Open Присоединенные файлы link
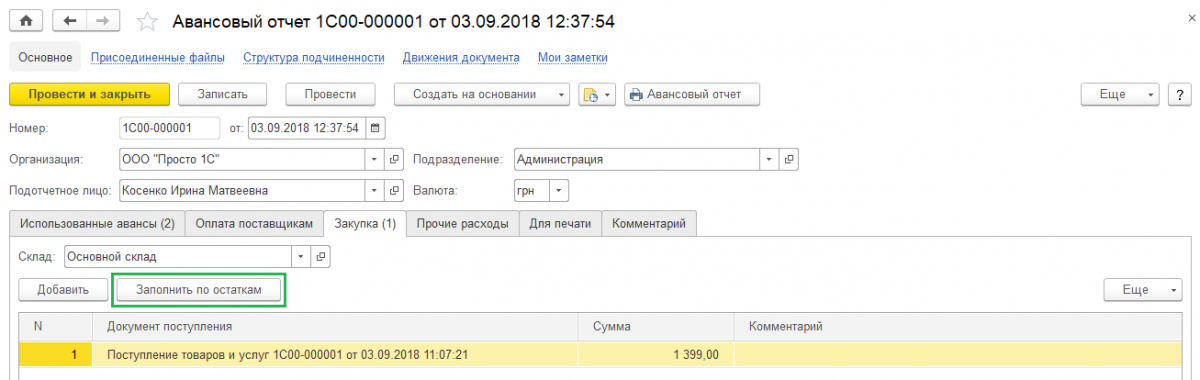Image resolution: width=1200 pixels, height=380 pixels. [157, 58]
